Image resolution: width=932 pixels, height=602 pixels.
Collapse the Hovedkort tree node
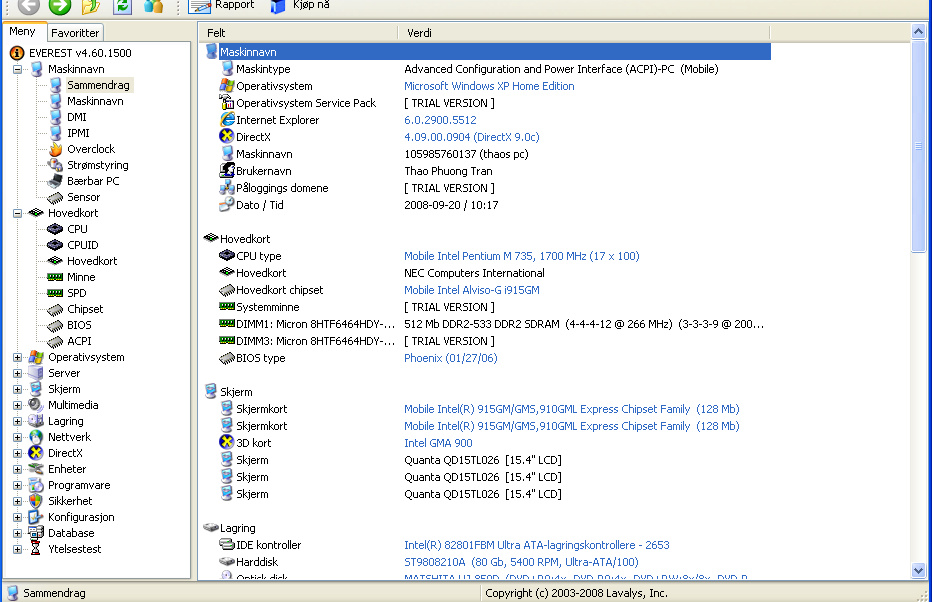pyautogui.click(x=18, y=213)
